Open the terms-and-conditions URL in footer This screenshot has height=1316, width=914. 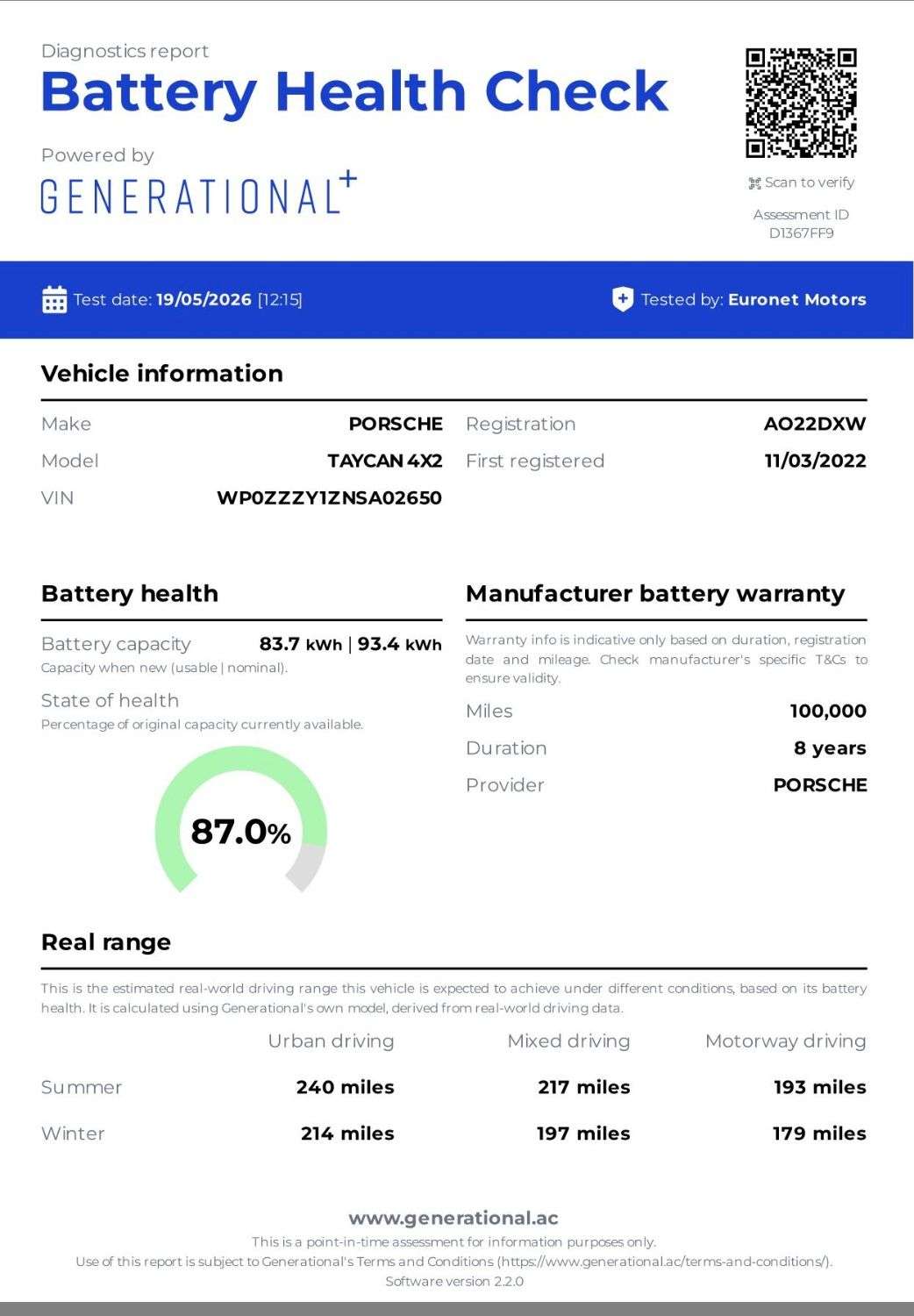[x=663, y=1262]
